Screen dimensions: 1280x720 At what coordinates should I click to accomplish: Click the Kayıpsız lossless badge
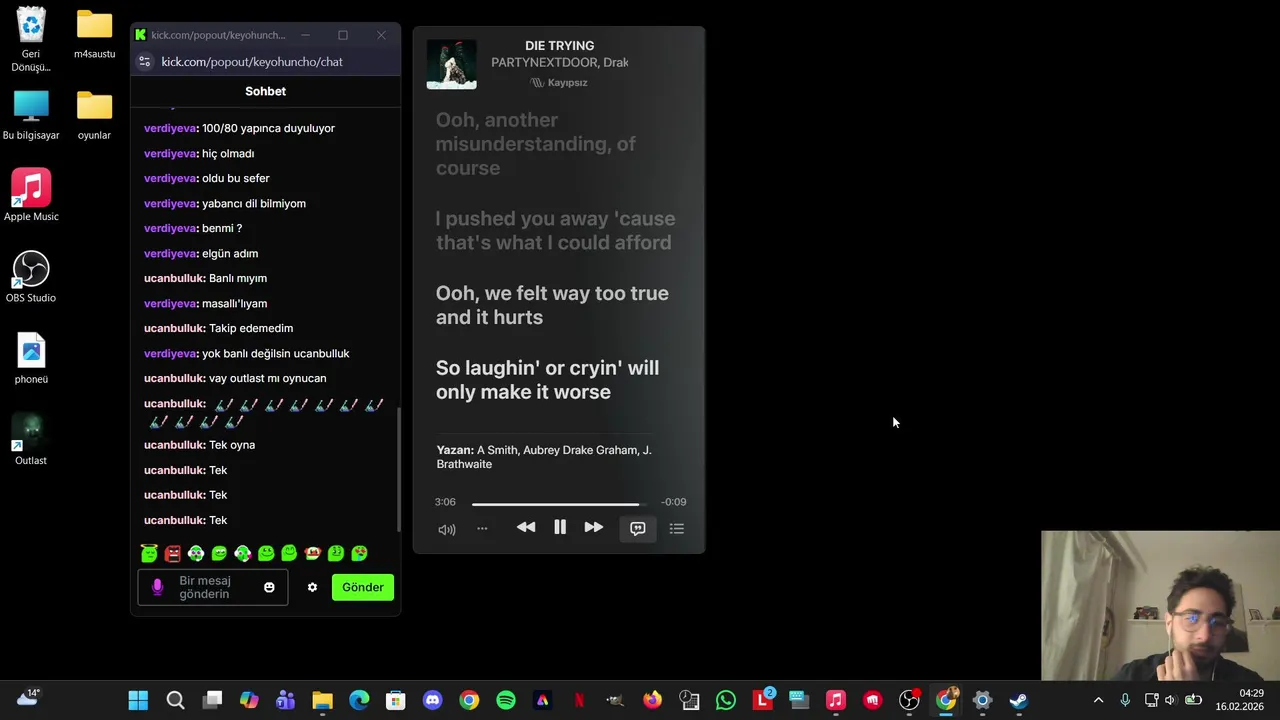click(x=559, y=83)
